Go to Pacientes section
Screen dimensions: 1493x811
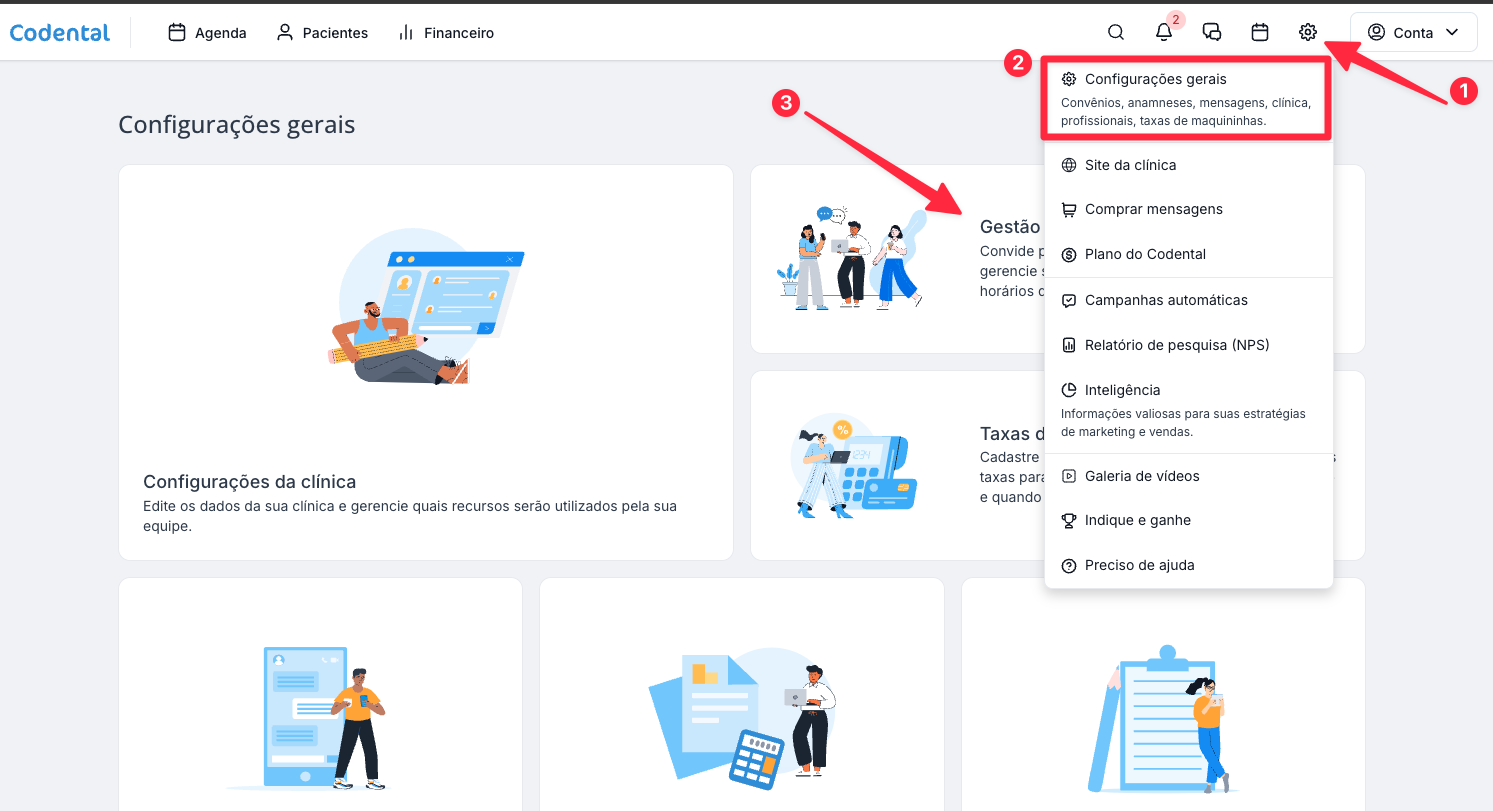(322, 33)
